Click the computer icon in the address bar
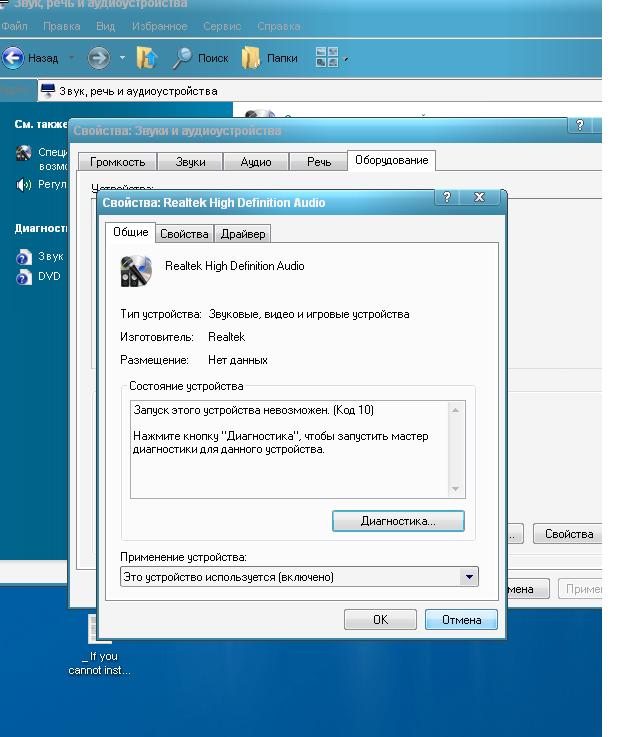 (x=47, y=90)
